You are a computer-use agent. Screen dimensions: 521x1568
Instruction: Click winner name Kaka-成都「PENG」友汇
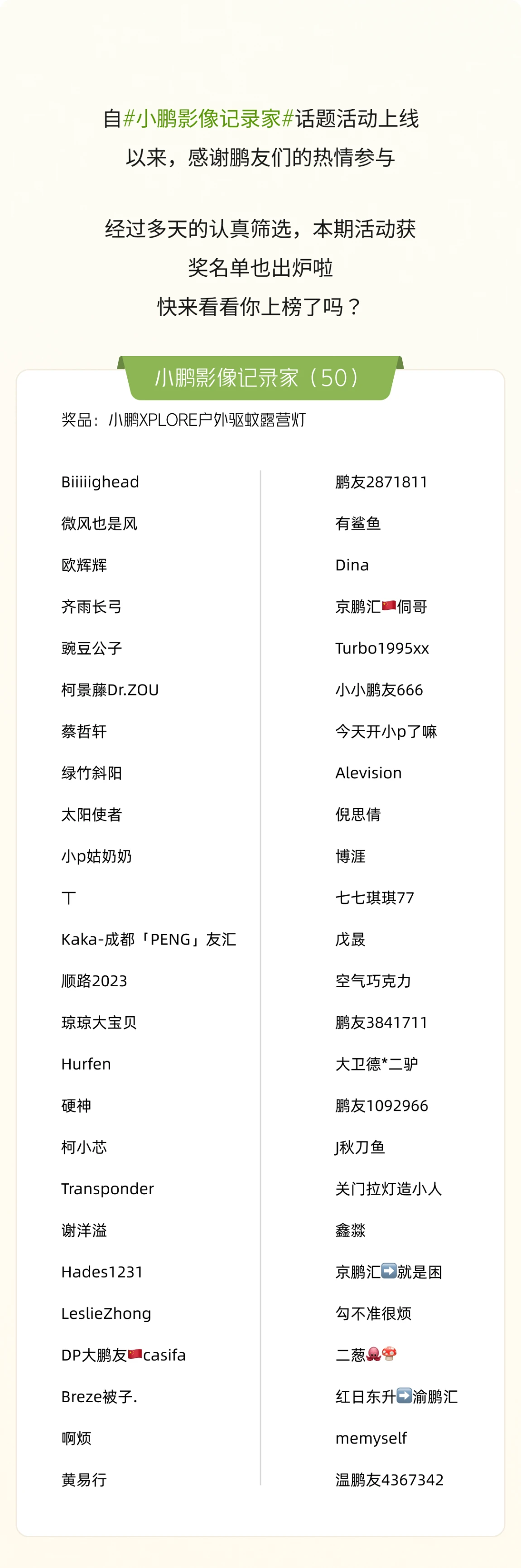149,939
